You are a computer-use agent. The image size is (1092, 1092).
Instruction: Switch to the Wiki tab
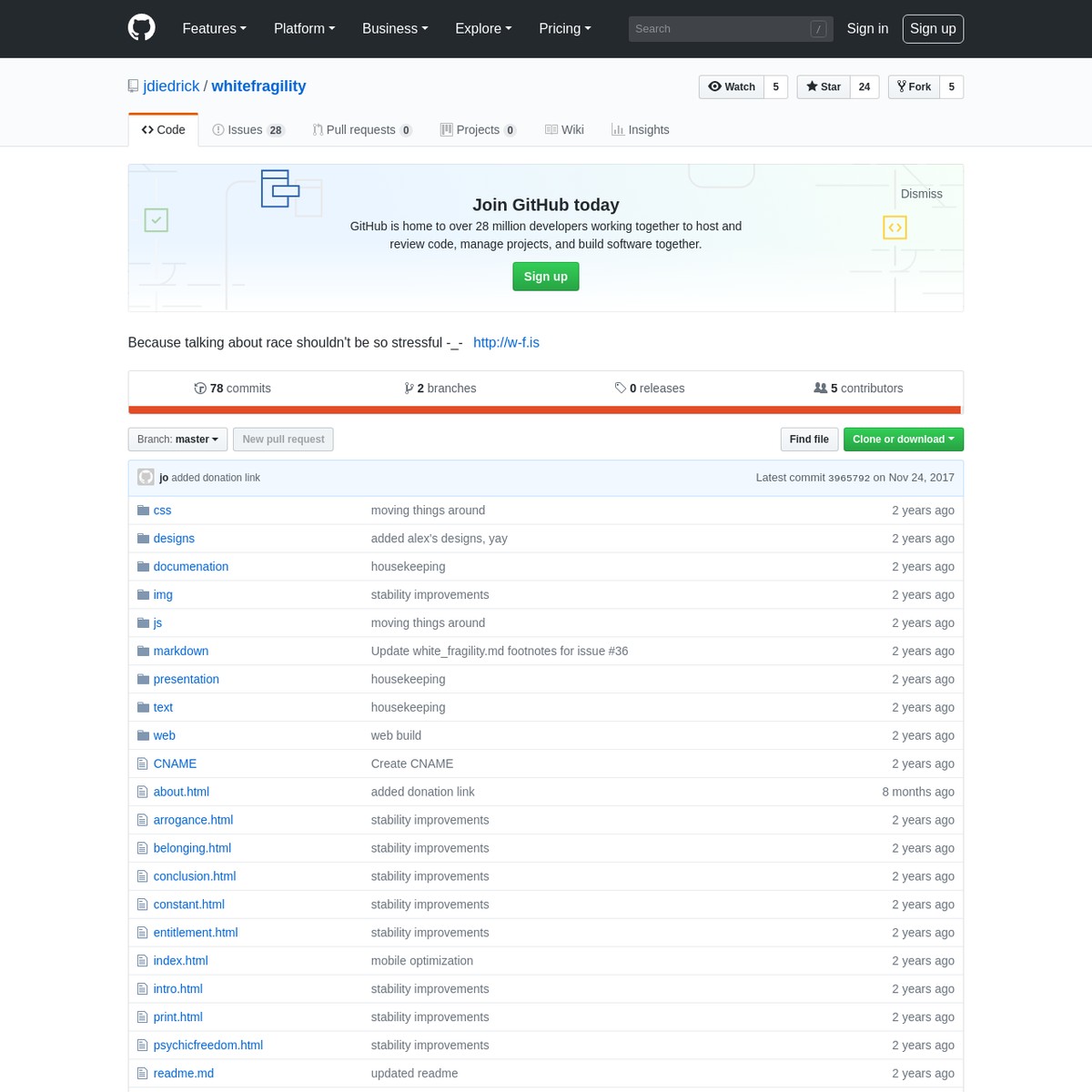tap(564, 130)
